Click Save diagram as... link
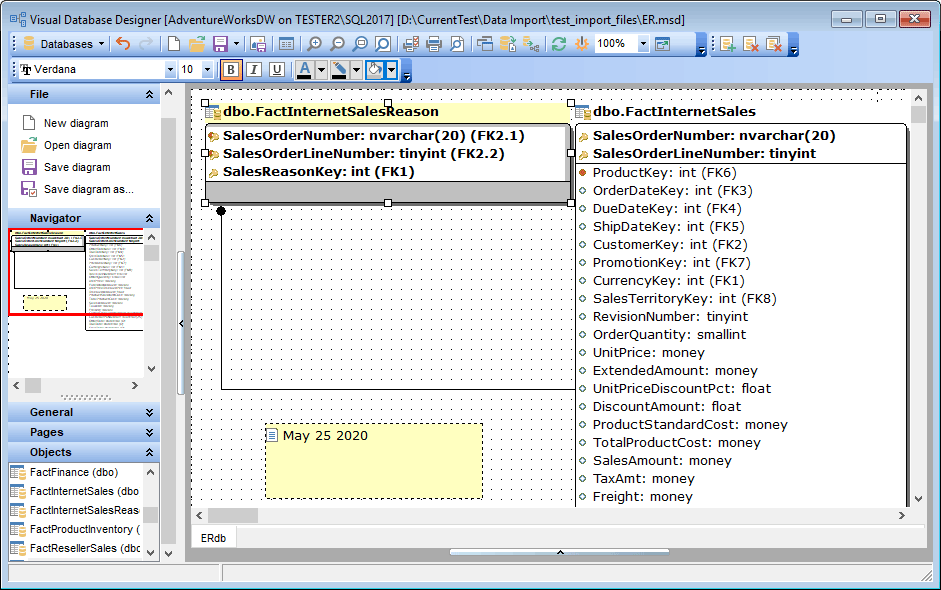 click(88, 190)
